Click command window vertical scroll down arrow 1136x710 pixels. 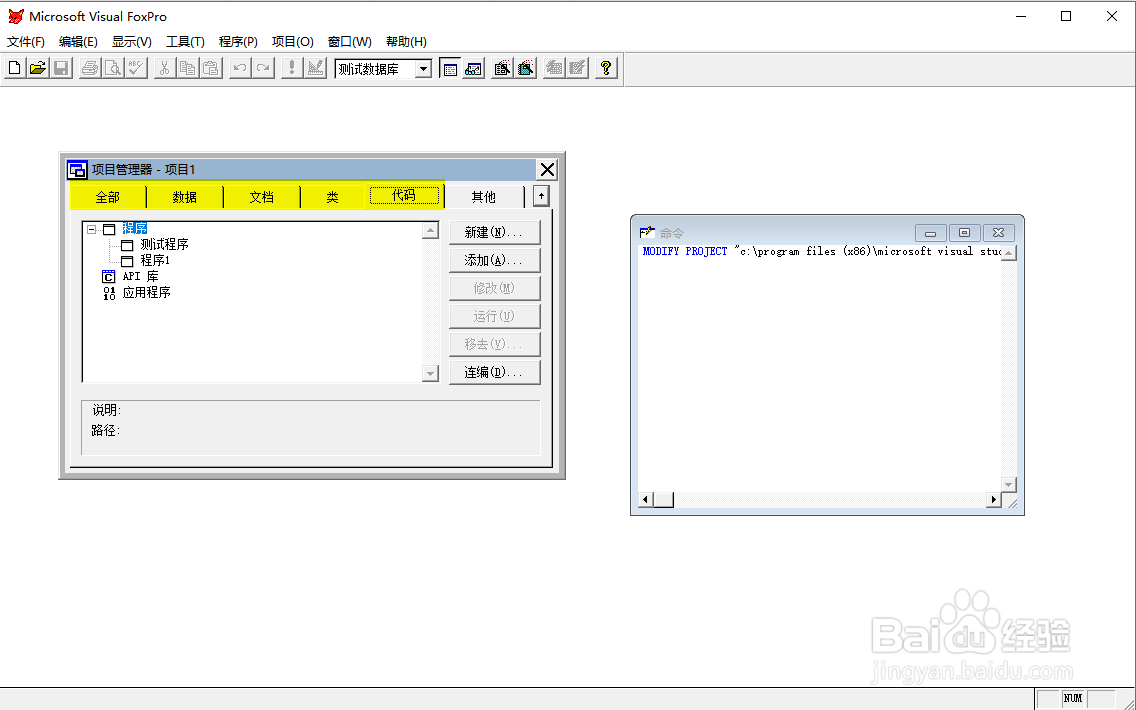pyautogui.click(x=1008, y=483)
